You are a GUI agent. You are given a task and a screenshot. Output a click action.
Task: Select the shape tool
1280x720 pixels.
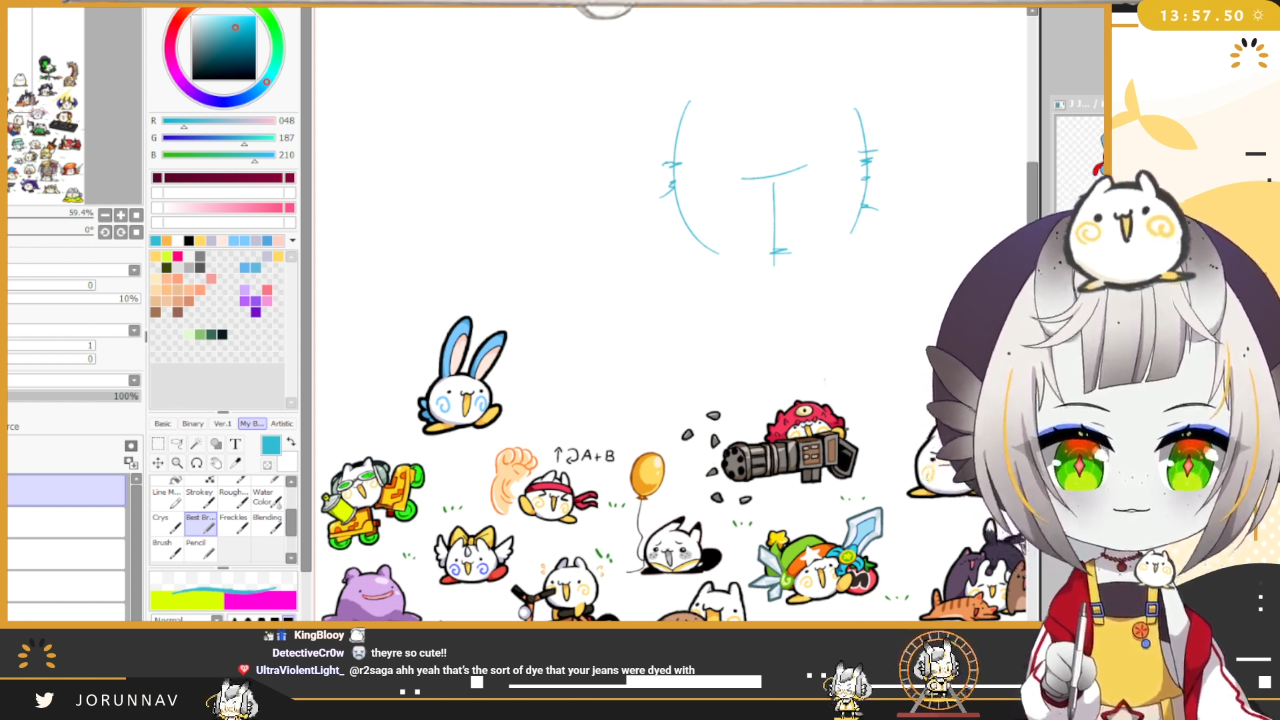[216, 444]
